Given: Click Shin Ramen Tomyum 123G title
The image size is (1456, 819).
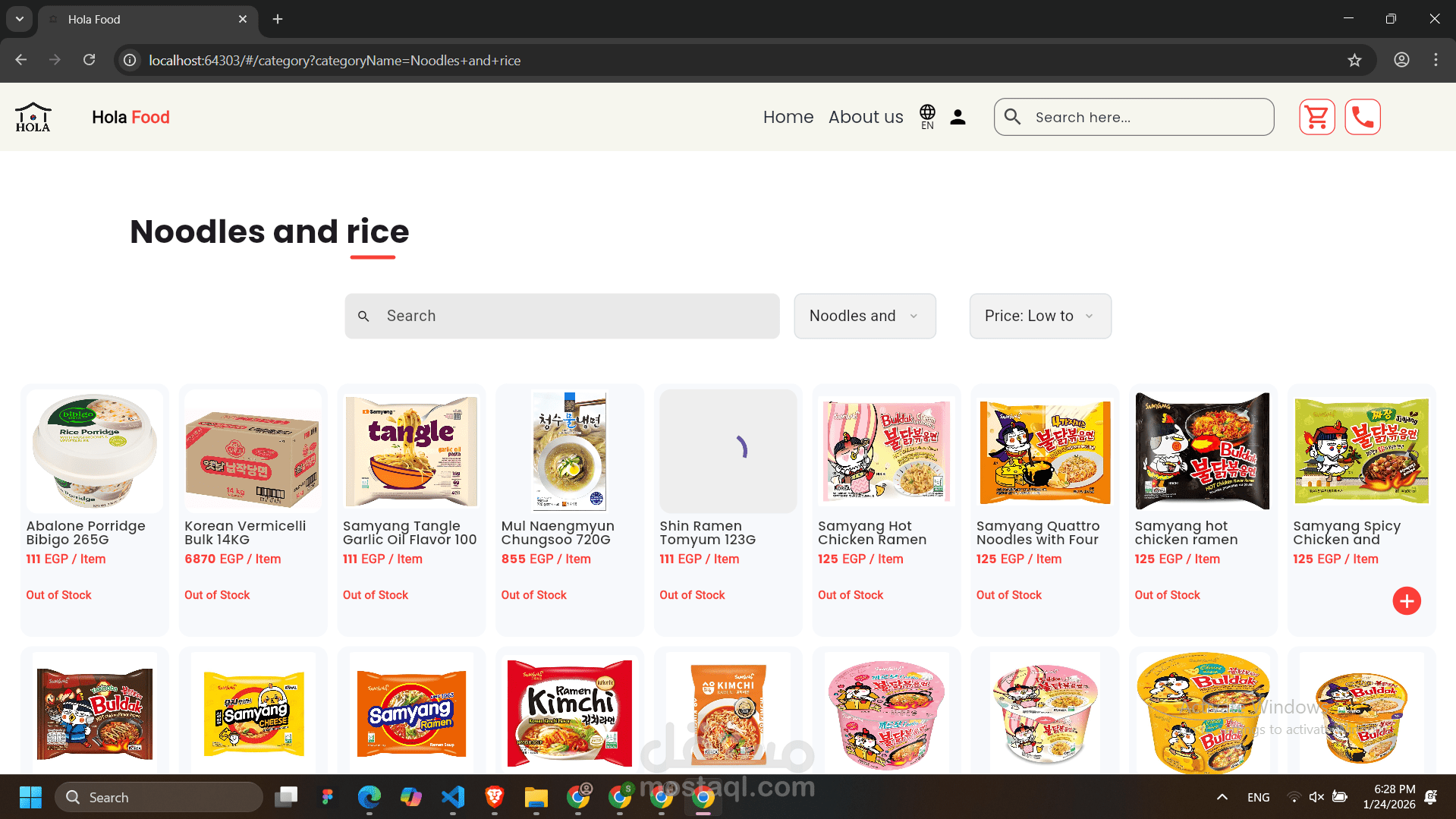Looking at the screenshot, I should [x=707, y=533].
